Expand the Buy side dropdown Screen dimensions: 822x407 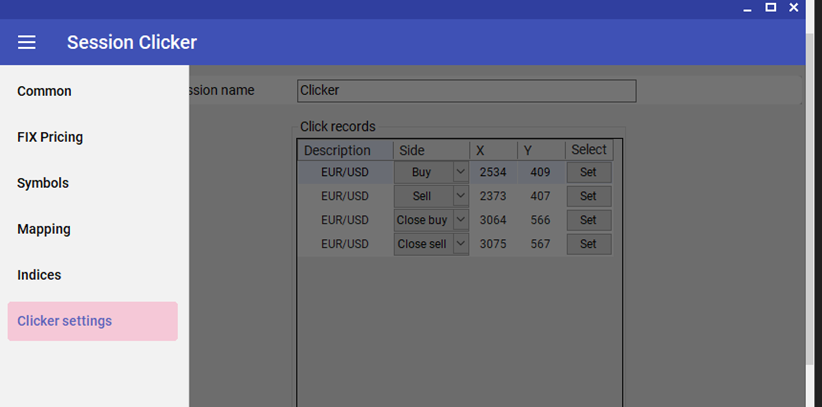(x=460, y=172)
